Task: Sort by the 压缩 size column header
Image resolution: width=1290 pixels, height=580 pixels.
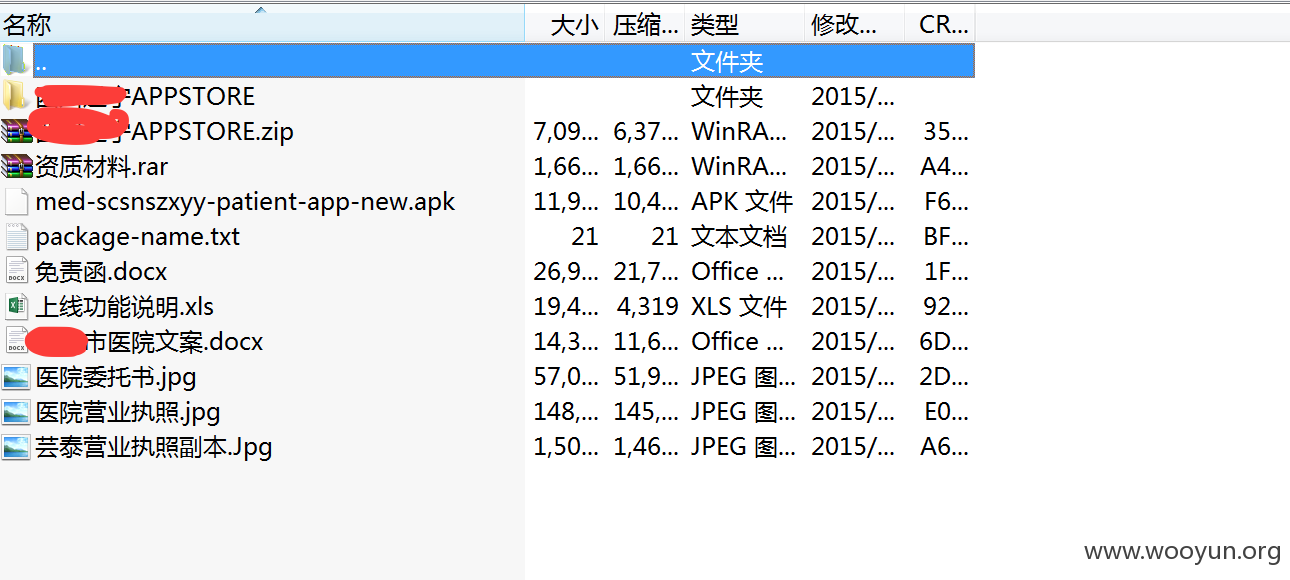Action: pos(645,25)
